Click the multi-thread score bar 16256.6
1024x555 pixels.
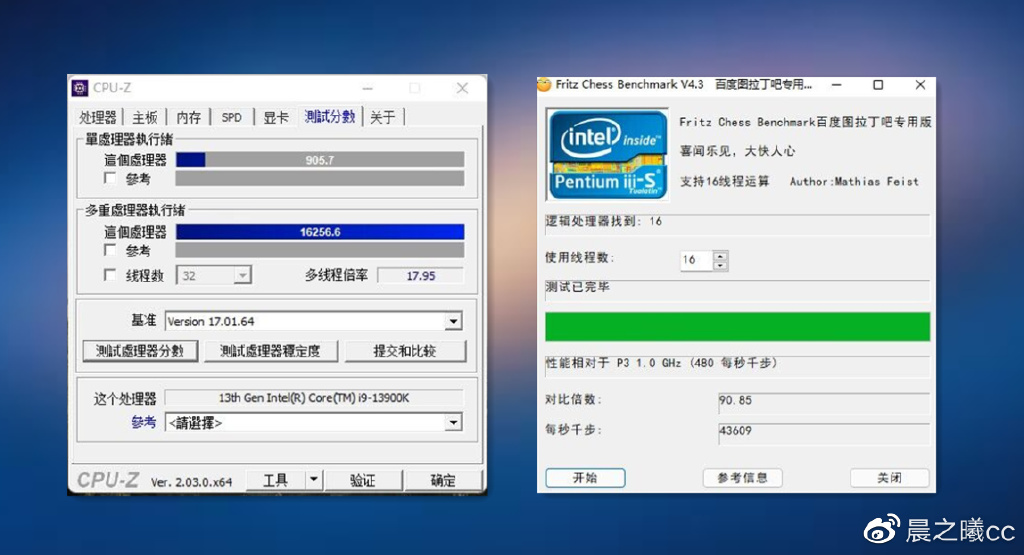pyautogui.click(x=320, y=232)
